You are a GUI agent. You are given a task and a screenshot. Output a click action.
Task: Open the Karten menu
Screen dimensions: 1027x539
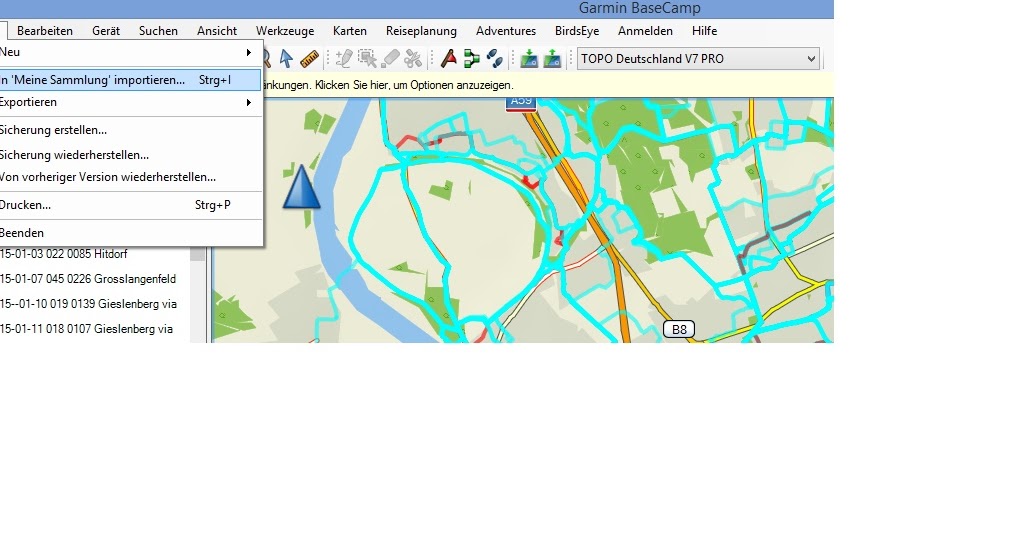pos(350,31)
